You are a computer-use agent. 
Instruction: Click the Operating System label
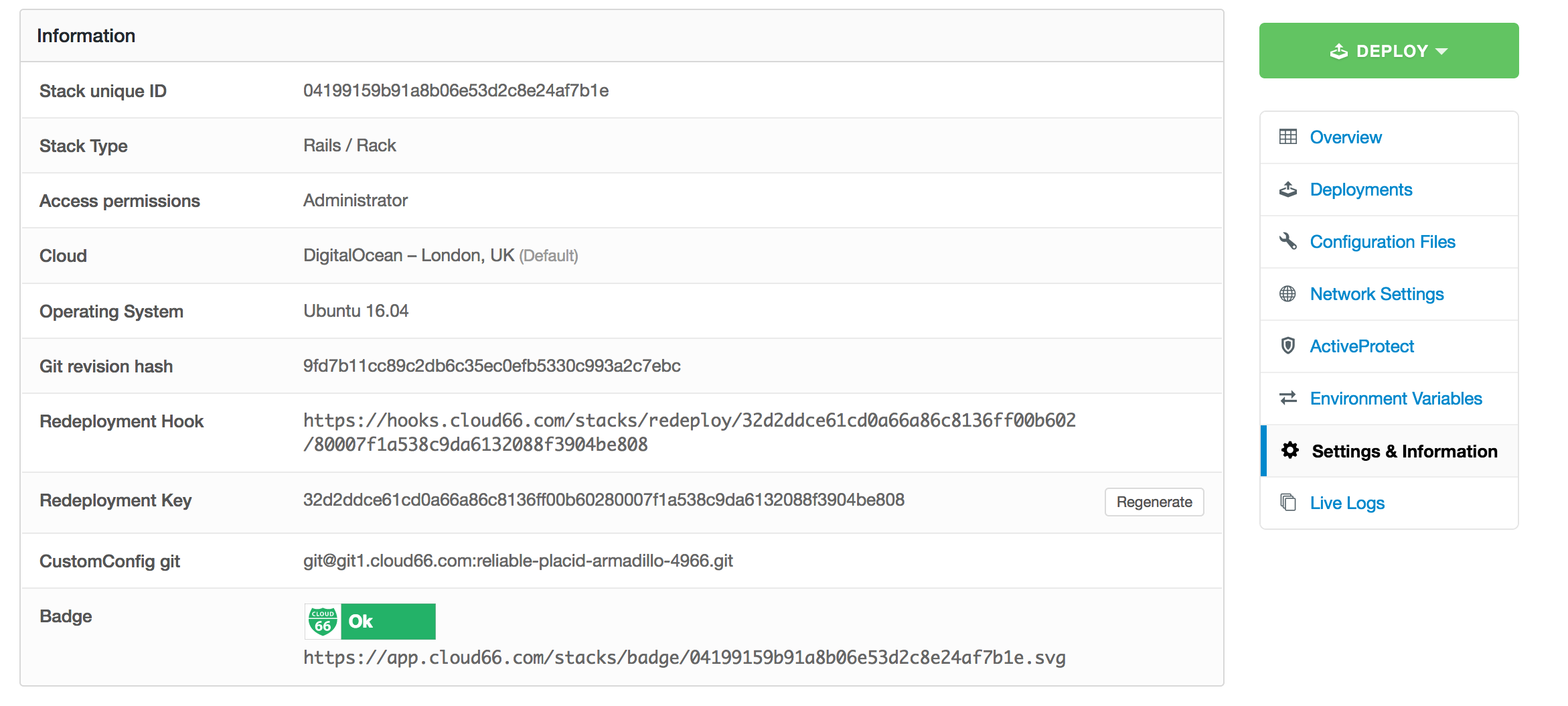[x=111, y=311]
